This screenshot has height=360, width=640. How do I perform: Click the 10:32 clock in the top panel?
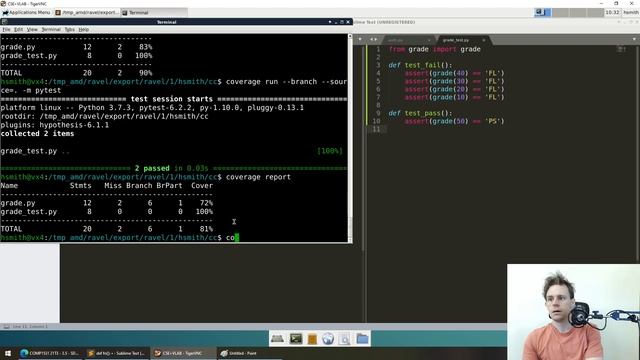[612, 13]
